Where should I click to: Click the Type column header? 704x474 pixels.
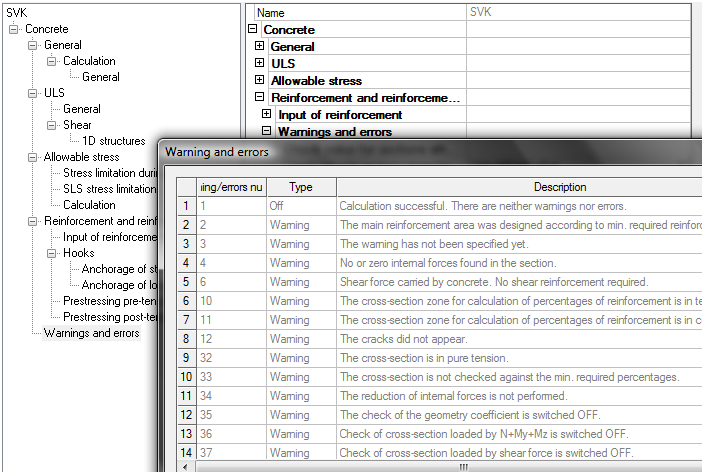click(x=301, y=187)
